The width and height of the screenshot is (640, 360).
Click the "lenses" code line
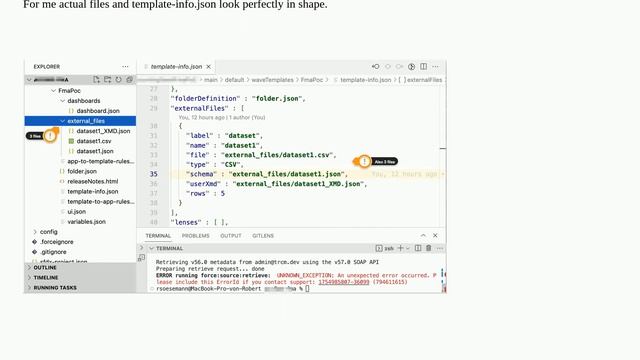[199, 222]
